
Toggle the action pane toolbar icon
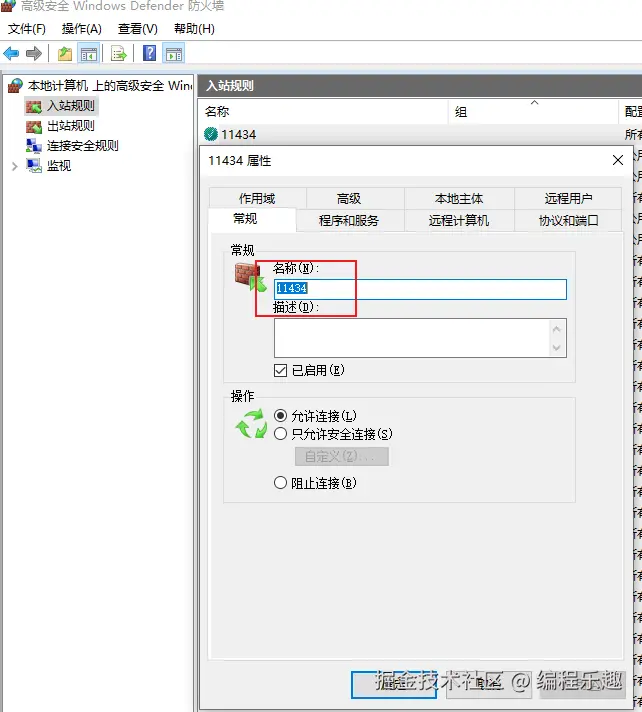coord(174,54)
